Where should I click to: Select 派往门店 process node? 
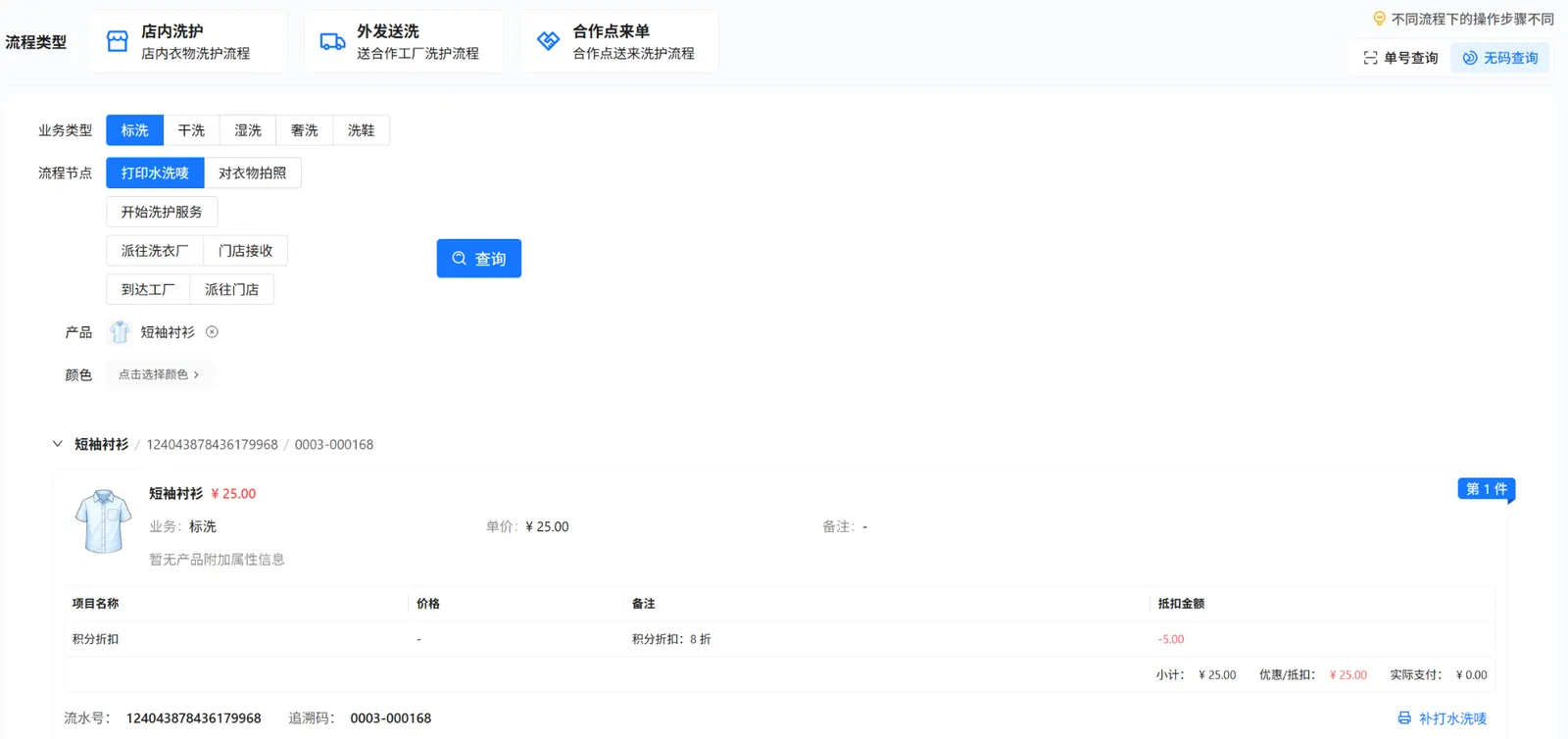(x=232, y=290)
